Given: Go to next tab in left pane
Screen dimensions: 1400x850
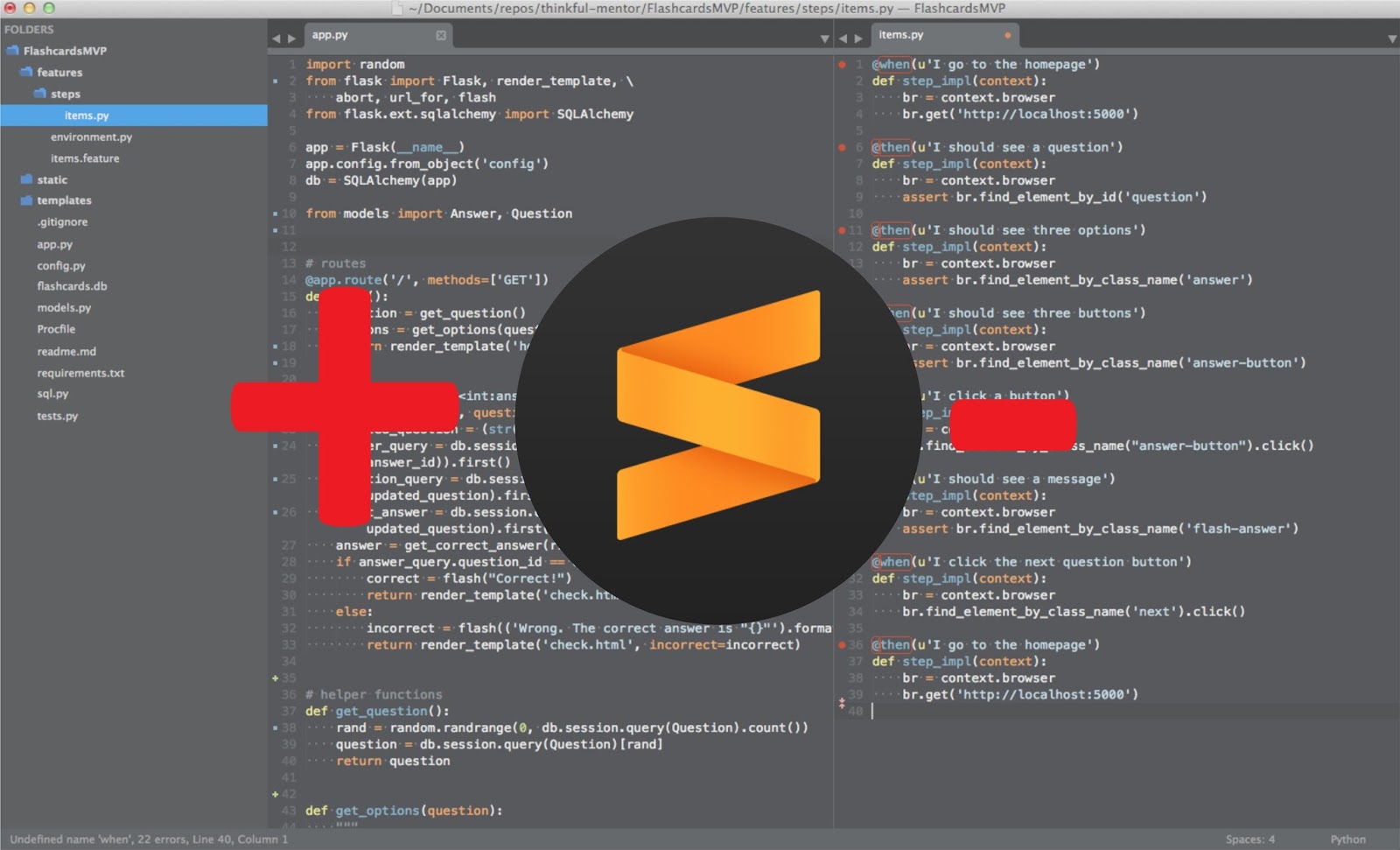Looking at the screenshot, I should pos(291,38).
